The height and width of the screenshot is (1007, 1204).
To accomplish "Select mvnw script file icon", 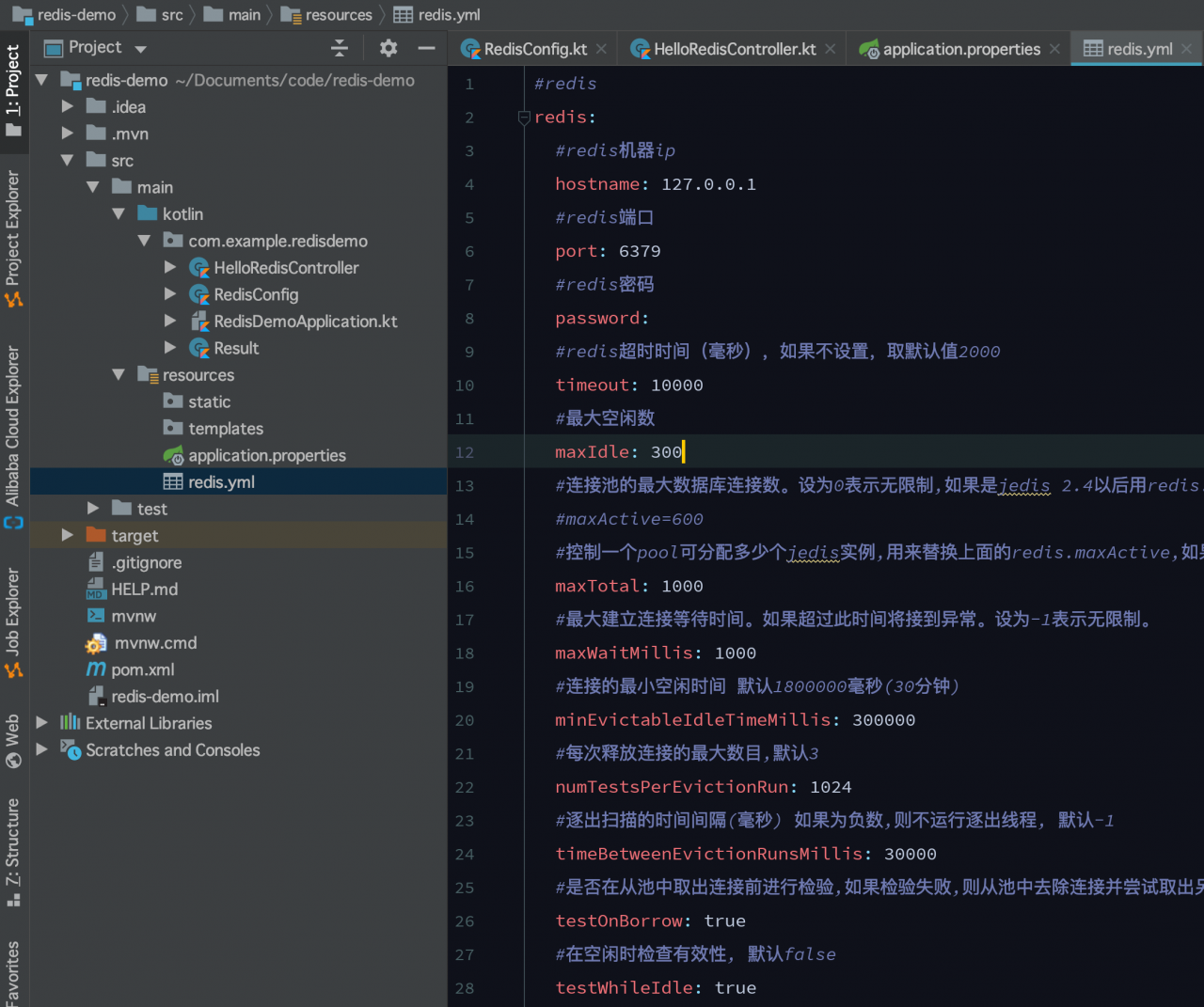I will (x=96, y=615).
